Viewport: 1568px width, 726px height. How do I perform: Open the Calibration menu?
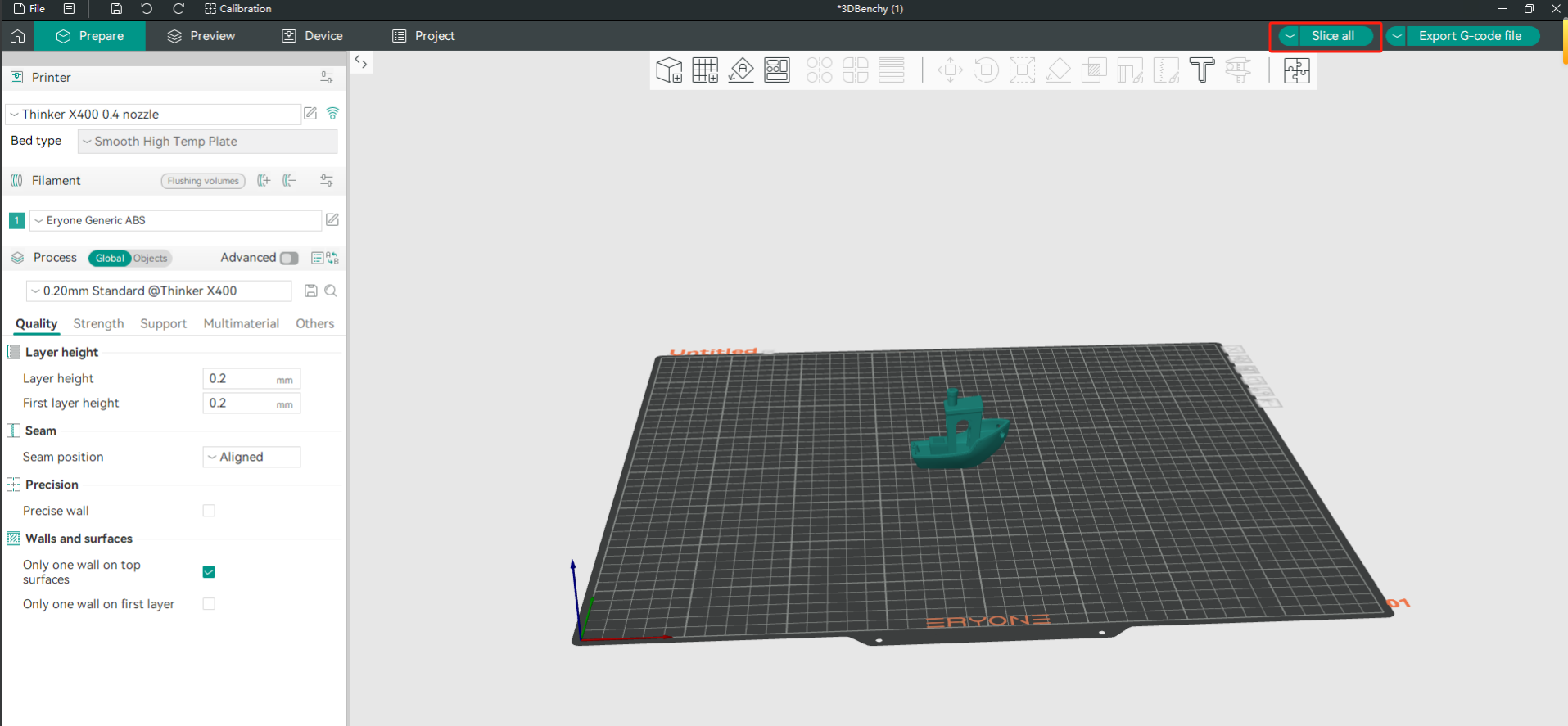click(237, 9)
